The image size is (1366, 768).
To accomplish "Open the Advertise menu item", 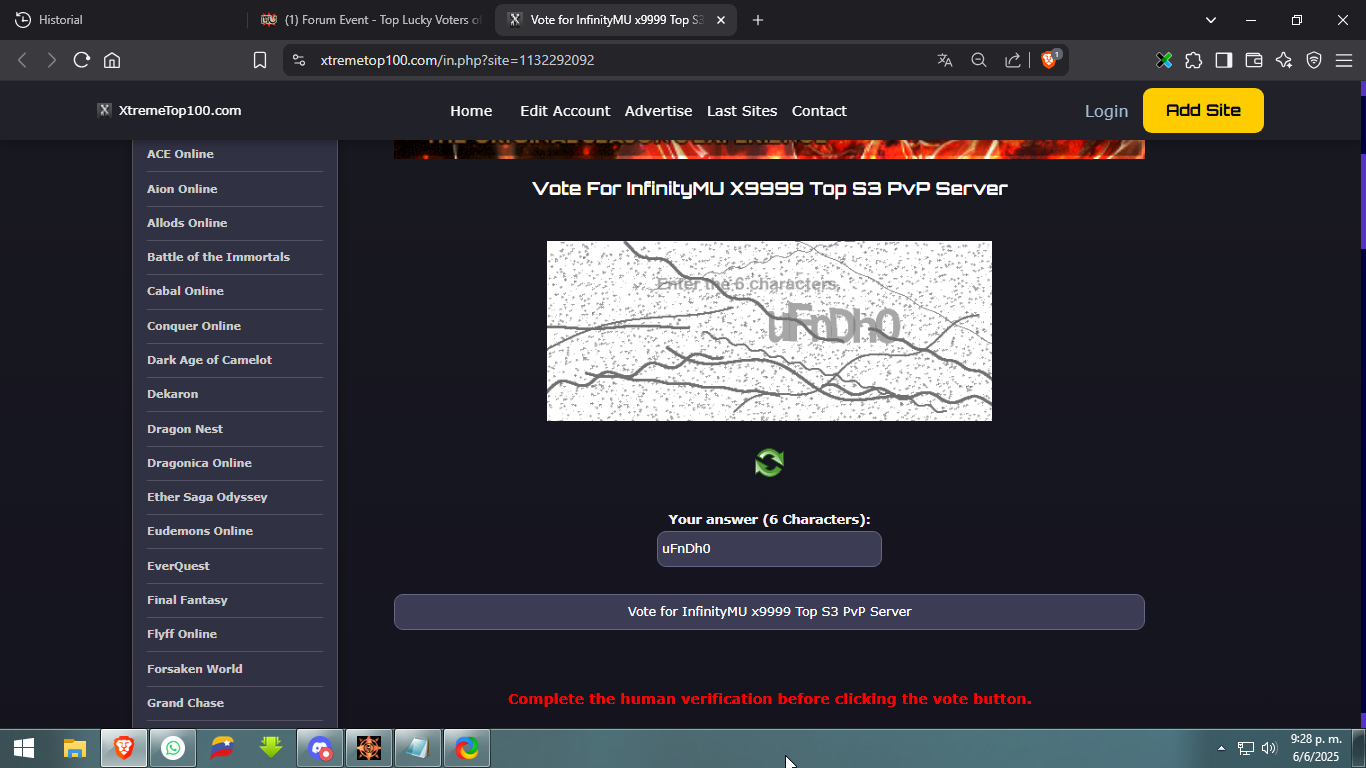I will pyautogui.click(x=659, y=111).
